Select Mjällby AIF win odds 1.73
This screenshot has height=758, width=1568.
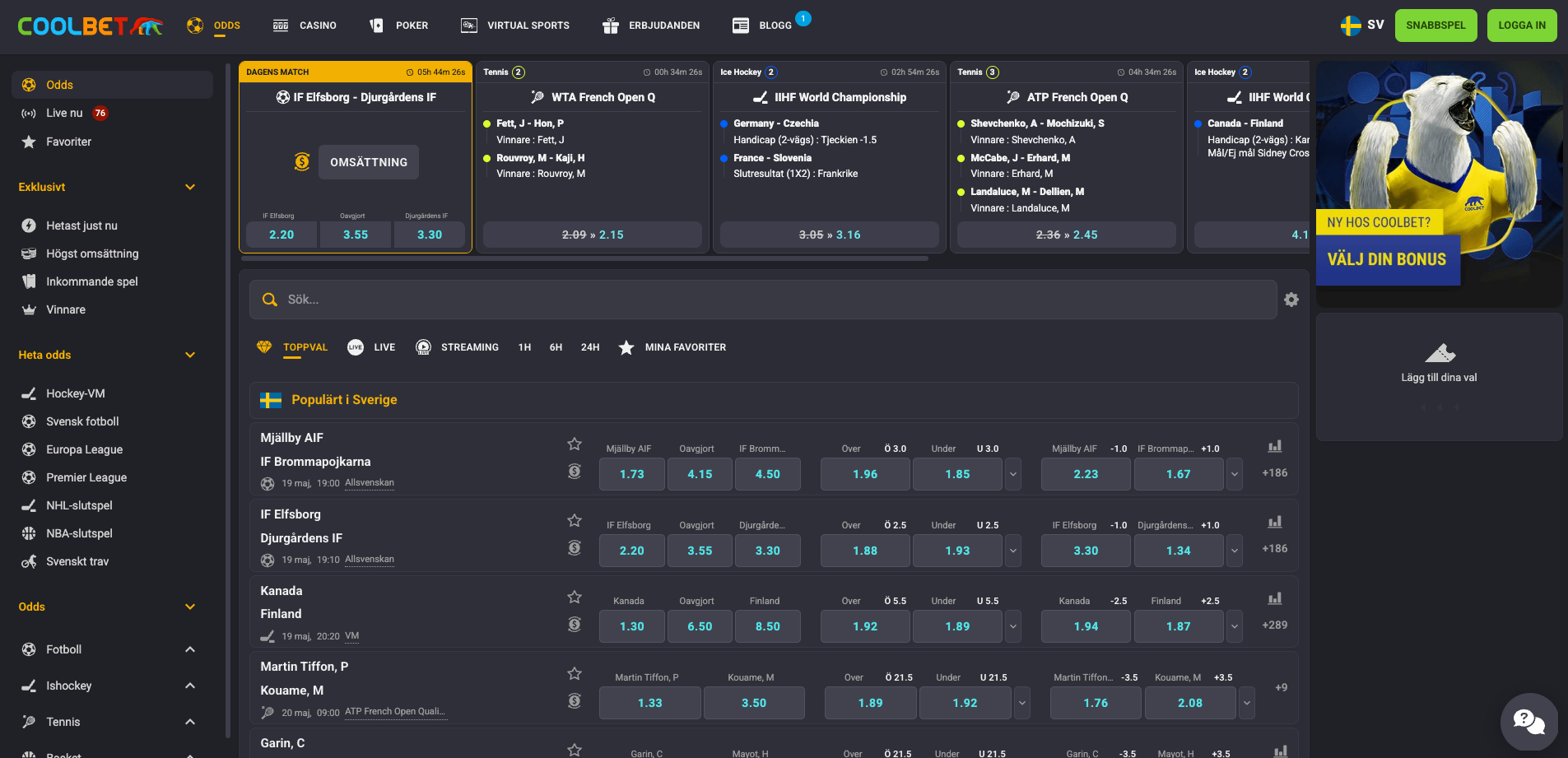click(631, 474)
